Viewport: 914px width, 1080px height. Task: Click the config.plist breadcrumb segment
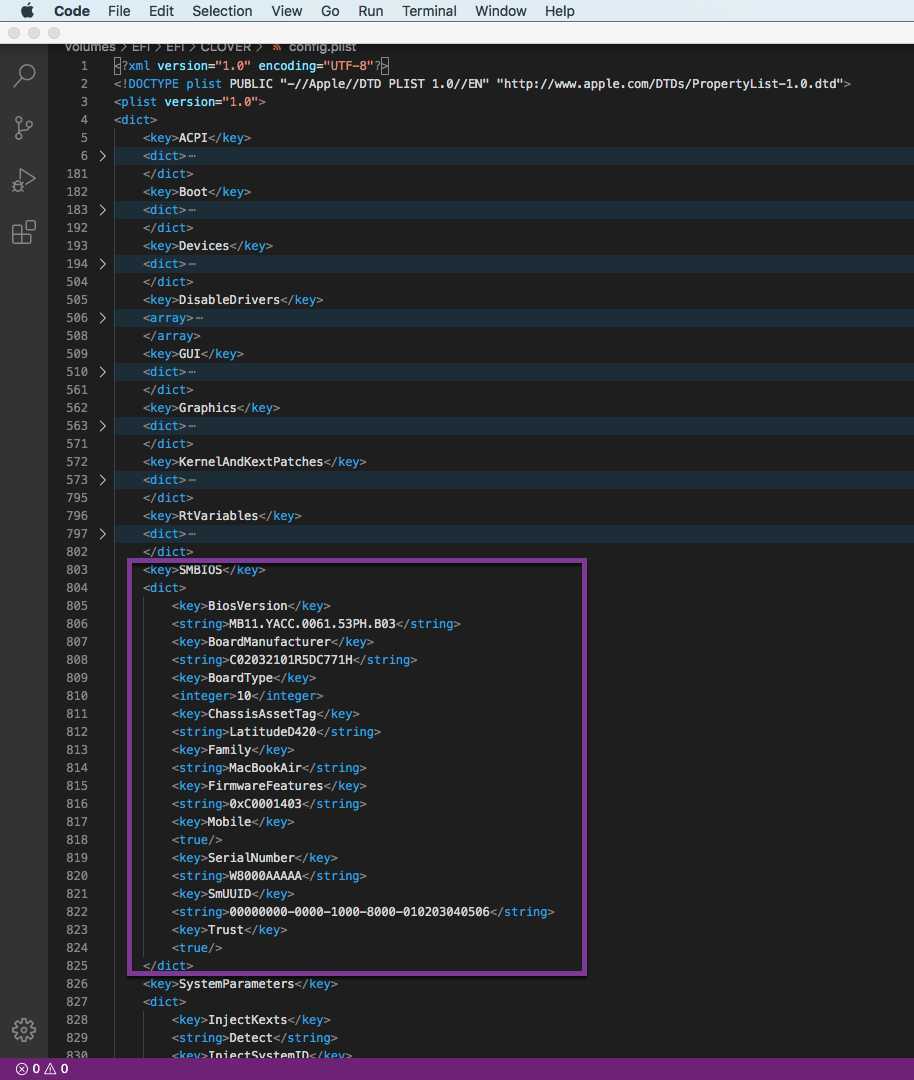pyautogui.click(x=322, y=47)
